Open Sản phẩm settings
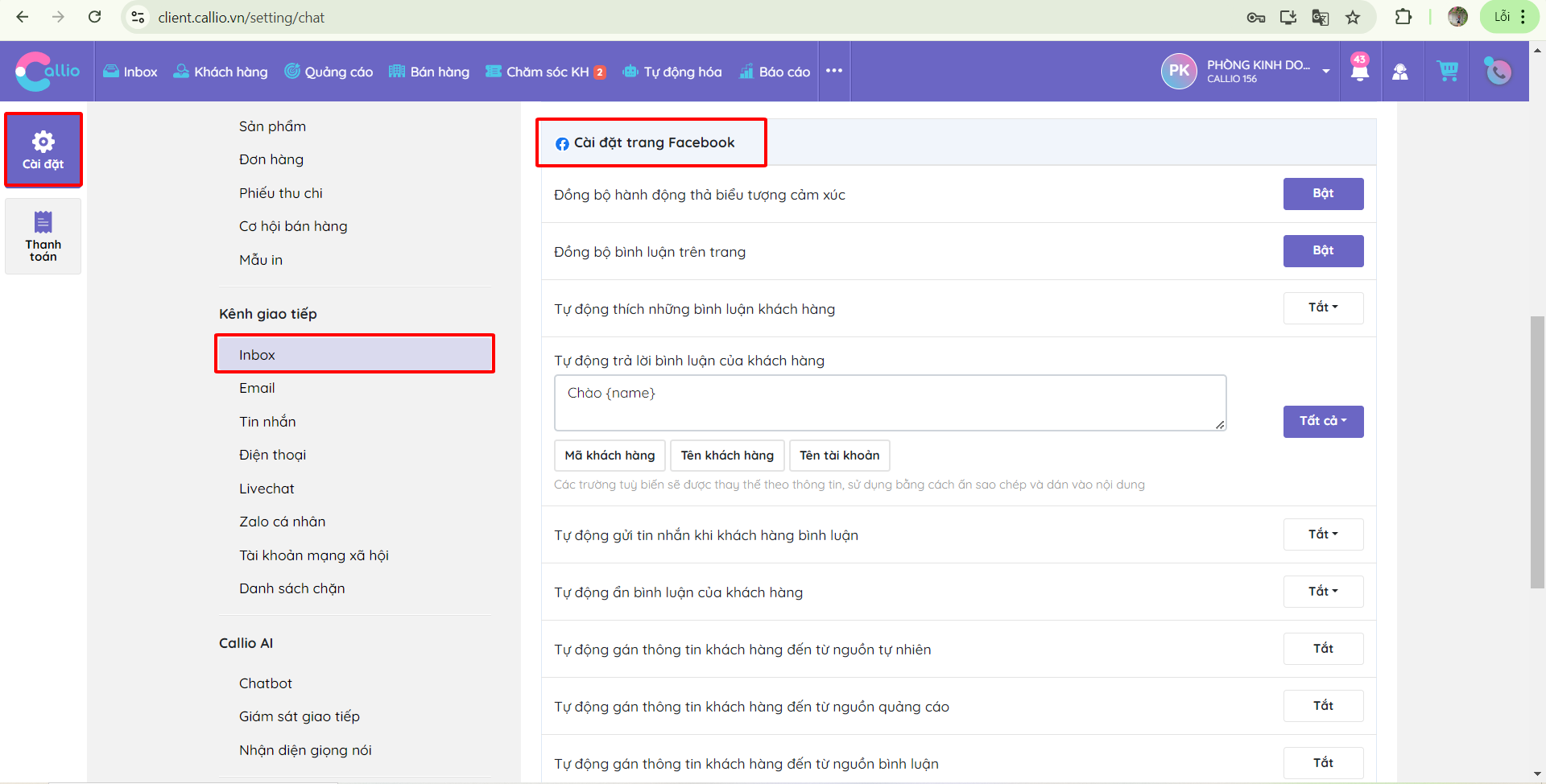 272,126
